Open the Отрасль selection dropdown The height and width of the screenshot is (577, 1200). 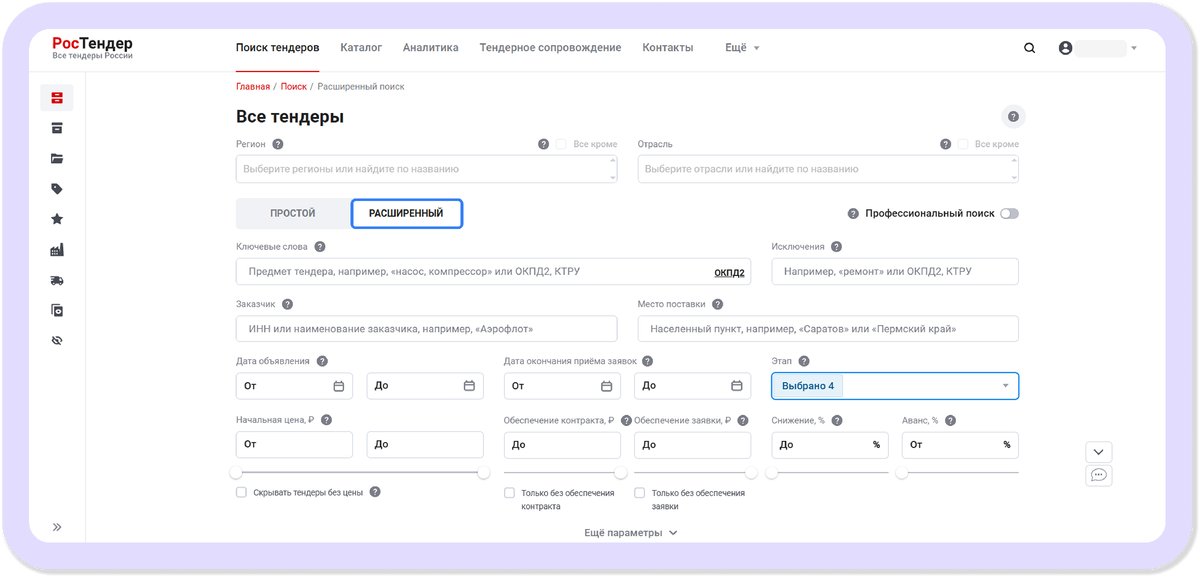[x=828, y=169]
